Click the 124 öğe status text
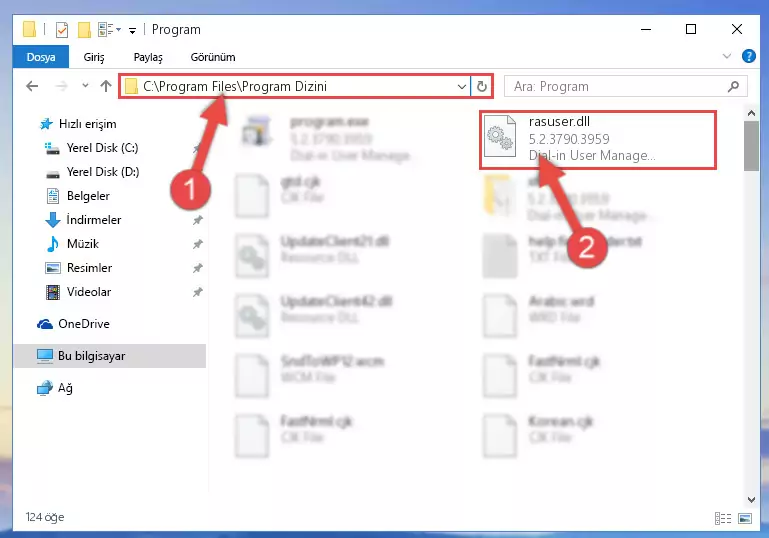769x538 pixels. pos(45,517)
